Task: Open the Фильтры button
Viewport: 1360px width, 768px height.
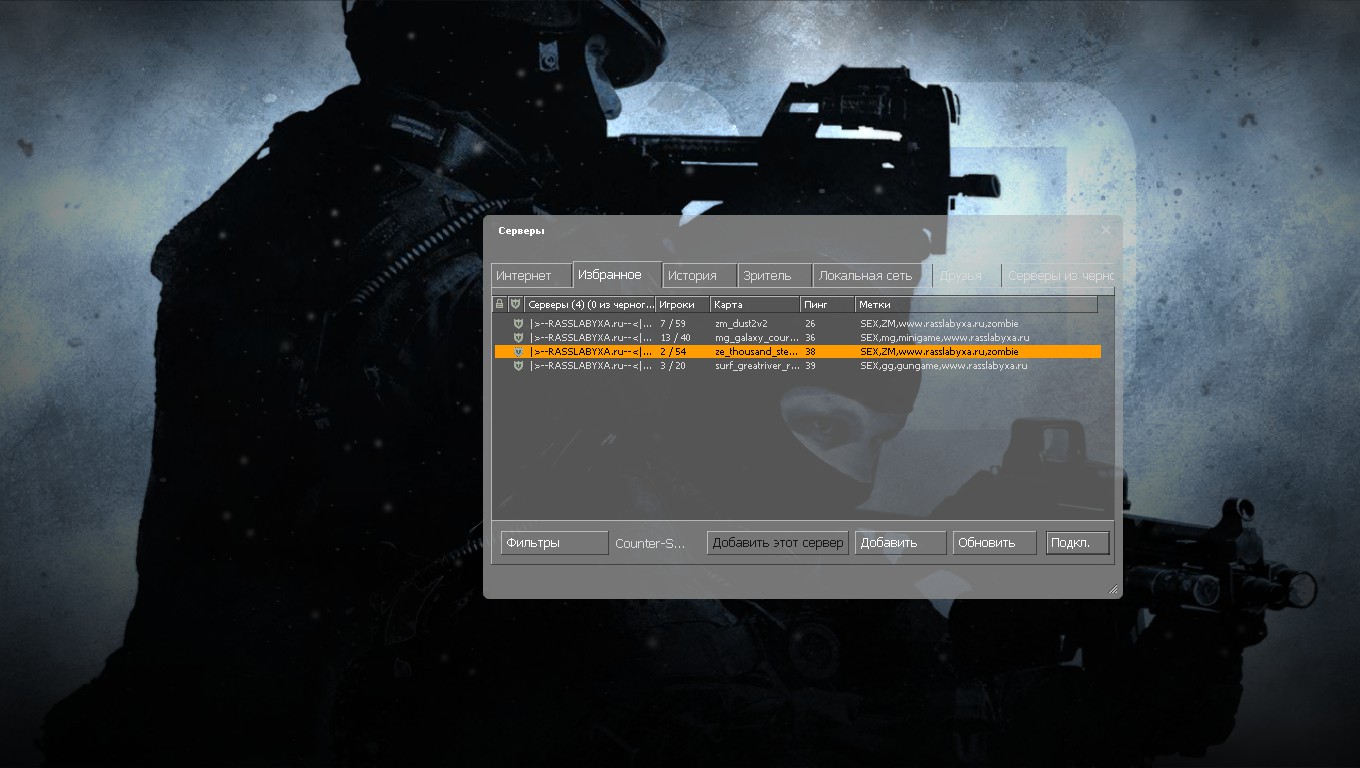Action: 554,543
